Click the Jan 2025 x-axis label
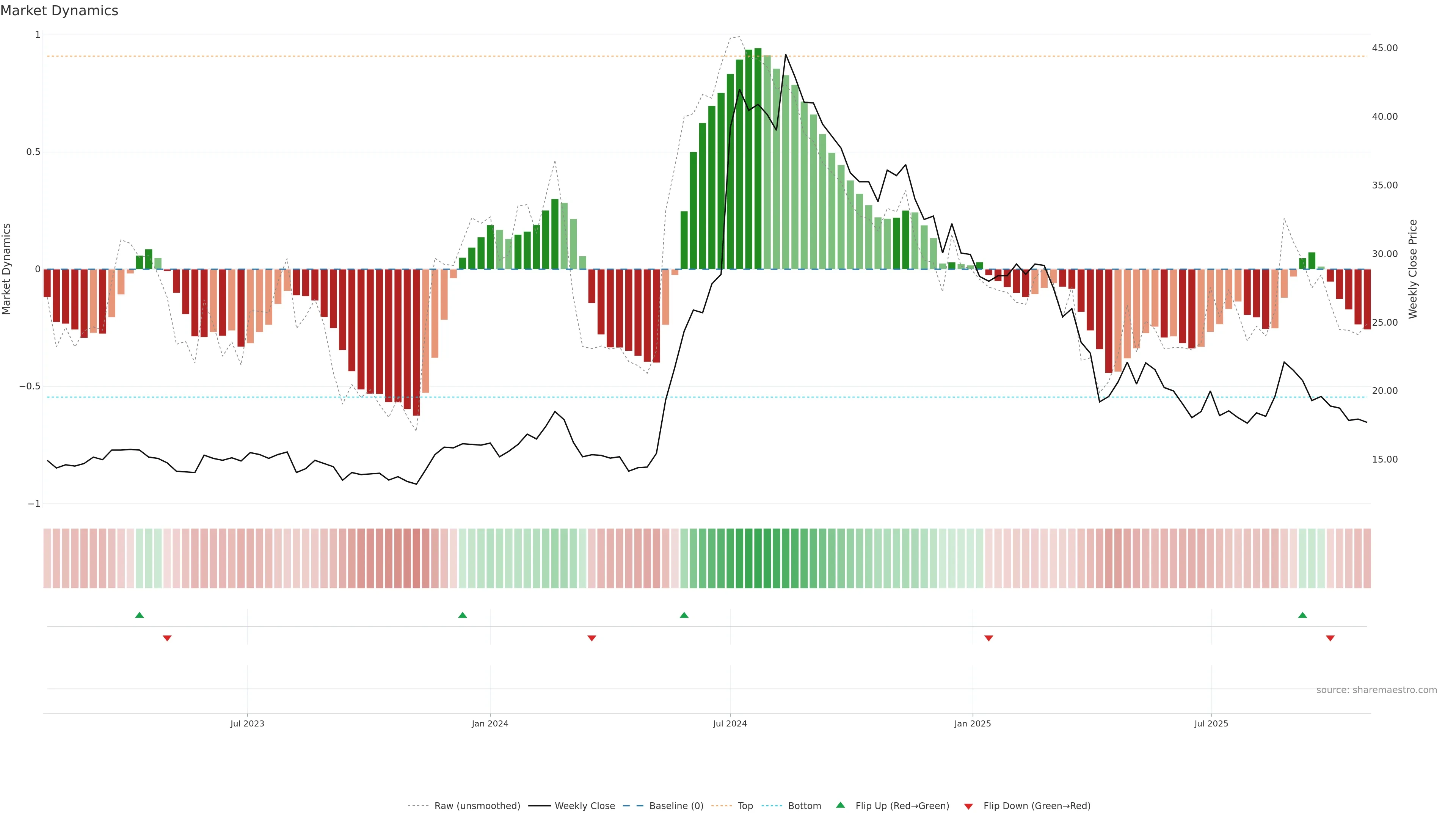The image size is (1456, 819). [x=972, y=723]
